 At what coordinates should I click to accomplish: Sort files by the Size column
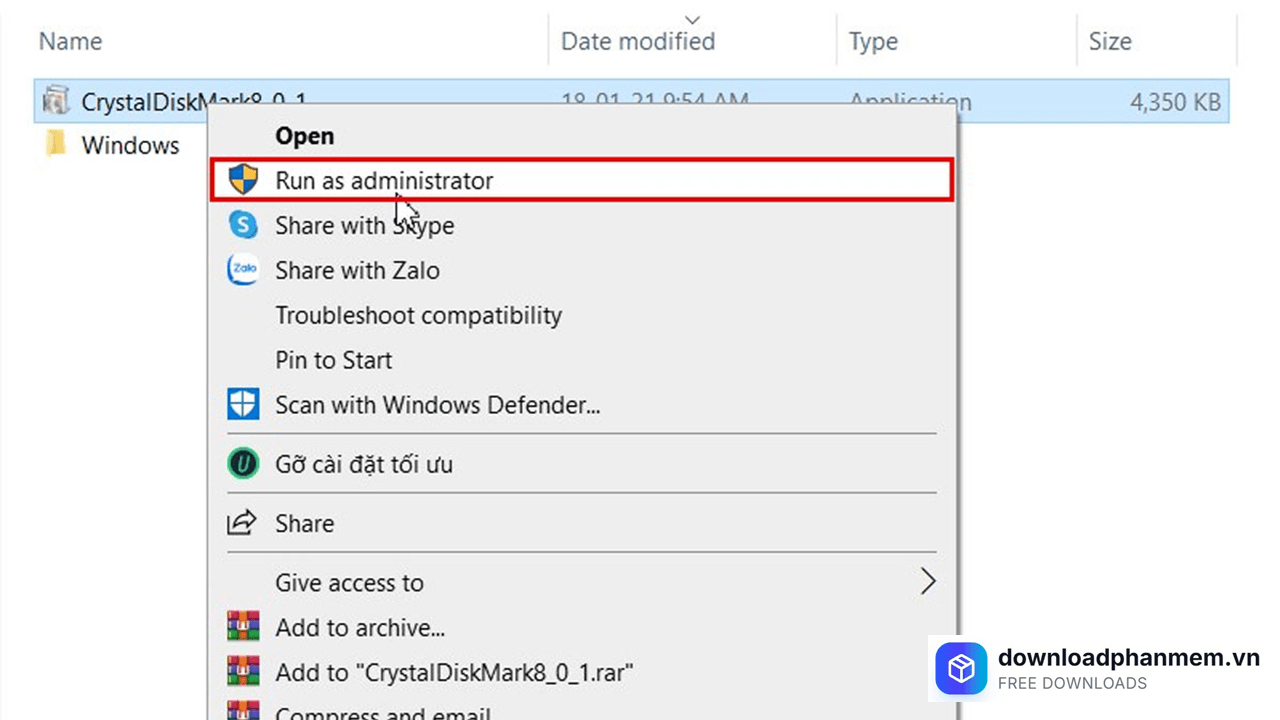click(x=1110, y=42)
